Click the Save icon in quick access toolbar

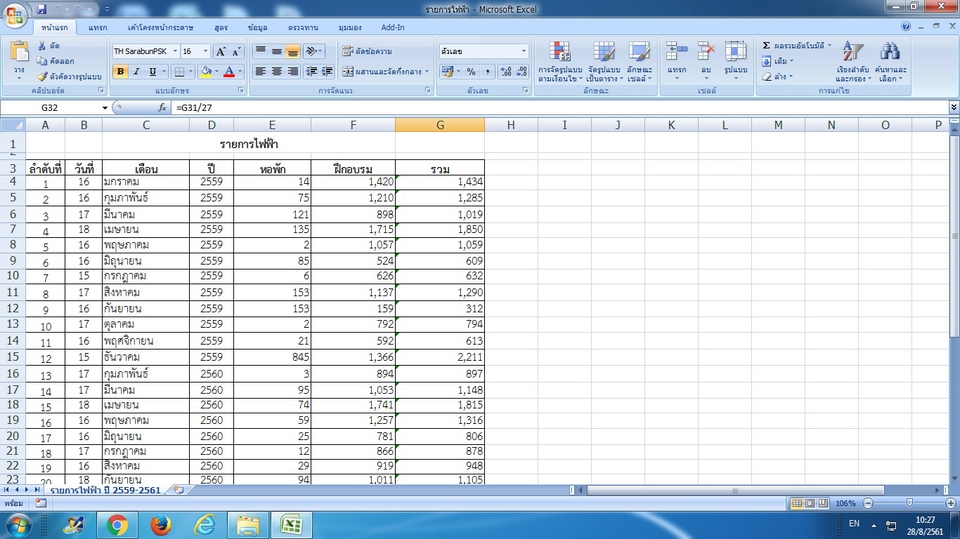click(x=42, y=9)
